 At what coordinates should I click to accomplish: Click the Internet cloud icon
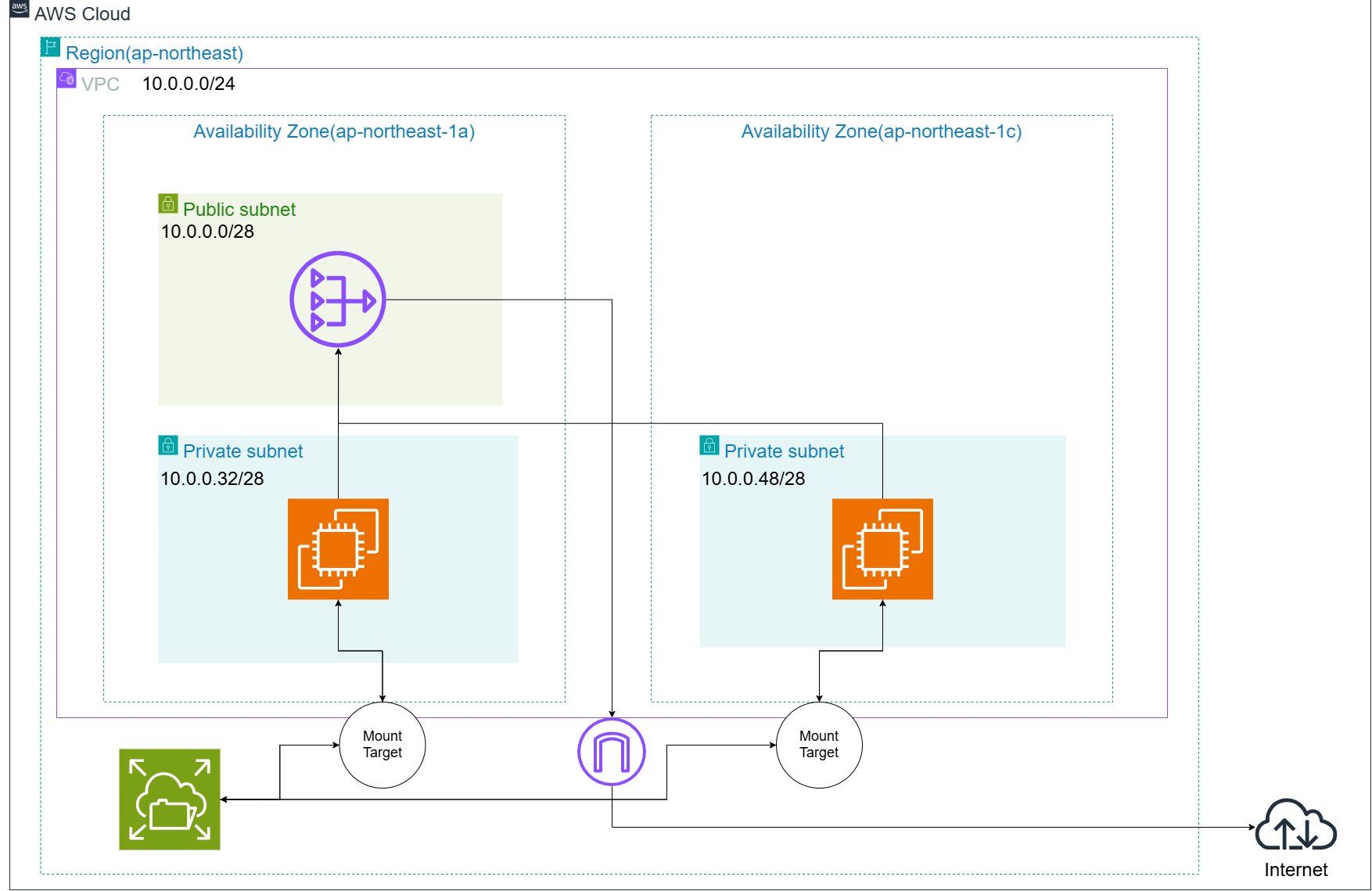[x=1295, y=825]
